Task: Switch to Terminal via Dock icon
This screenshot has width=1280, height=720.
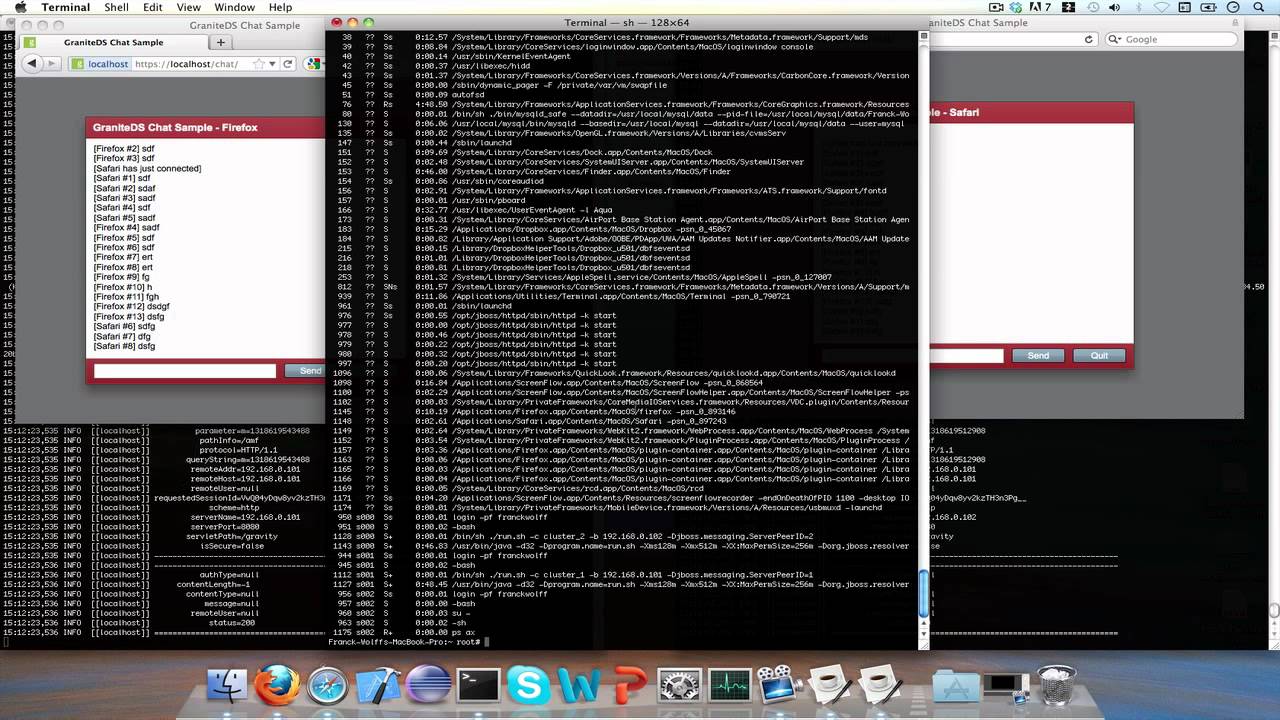Action: tap(478, 686)
